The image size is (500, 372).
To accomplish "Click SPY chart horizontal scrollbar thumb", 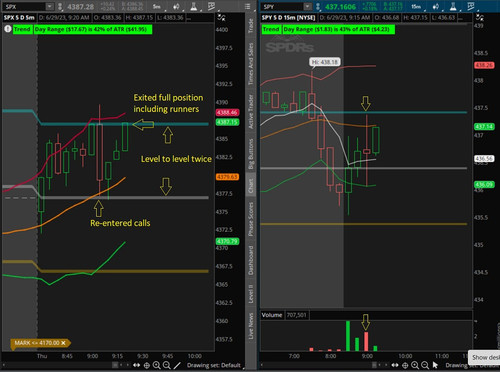I will 374,365.
